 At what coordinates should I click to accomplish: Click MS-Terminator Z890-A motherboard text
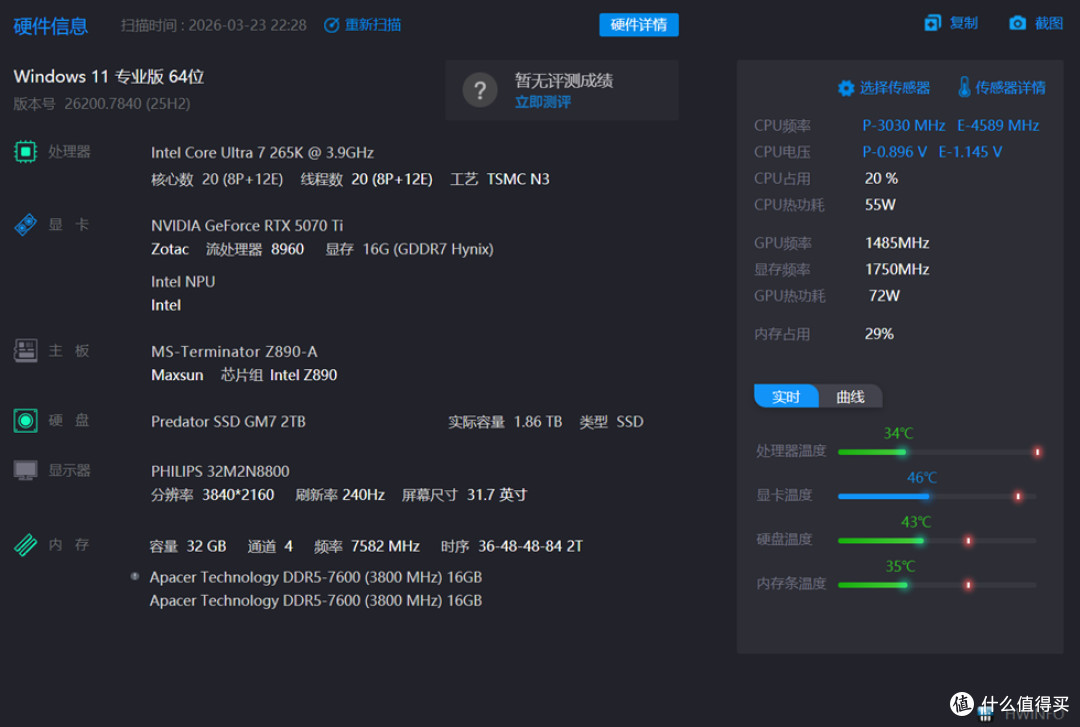click(234, 351)
